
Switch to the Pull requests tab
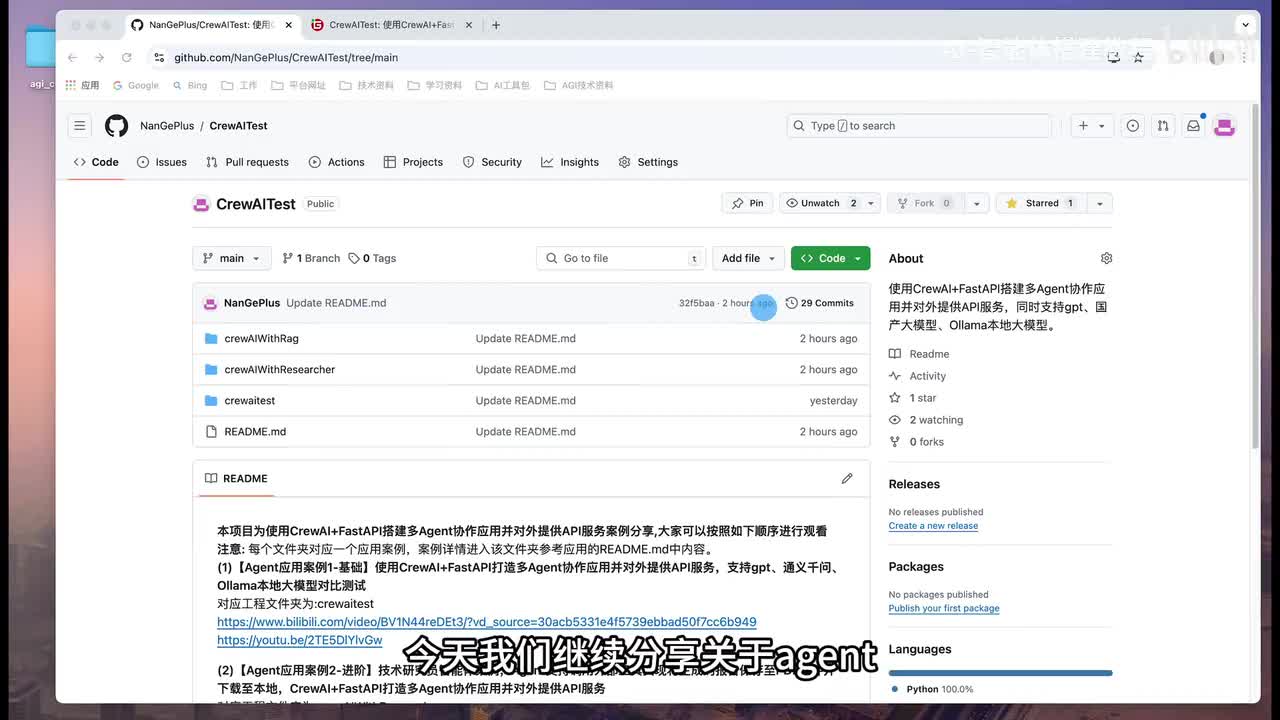247,162
